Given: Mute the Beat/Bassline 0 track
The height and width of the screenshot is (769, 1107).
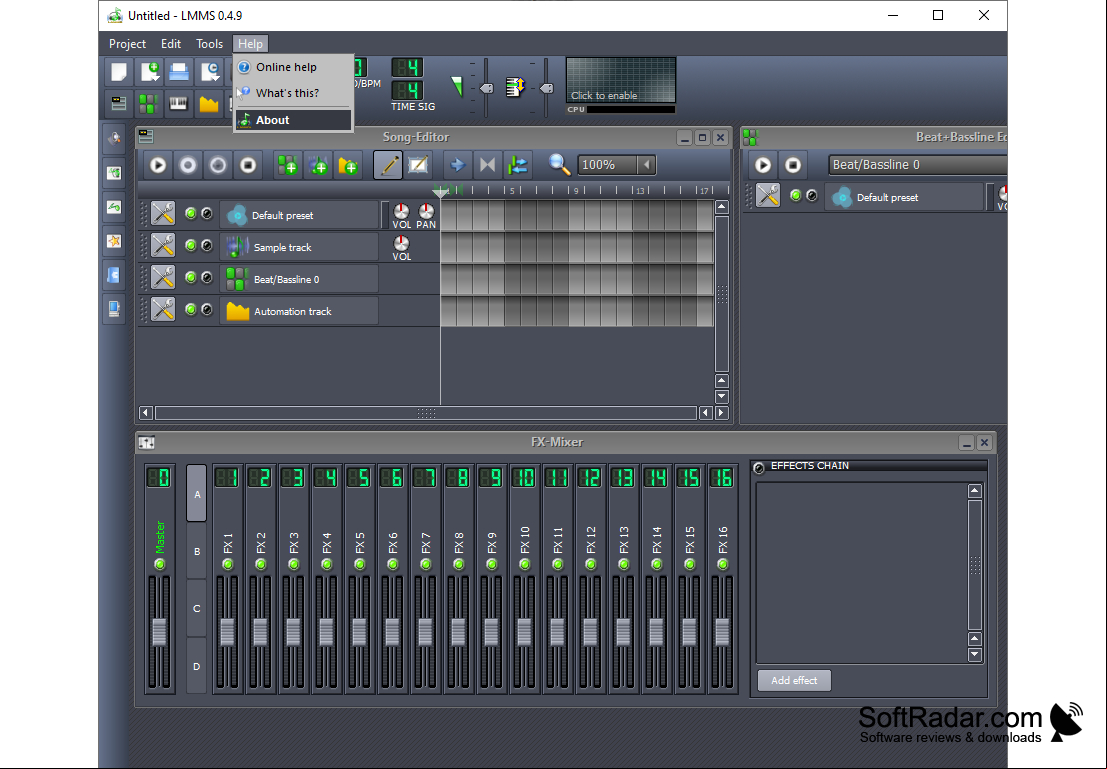Looking at the screenshot, I should point(191,278).
